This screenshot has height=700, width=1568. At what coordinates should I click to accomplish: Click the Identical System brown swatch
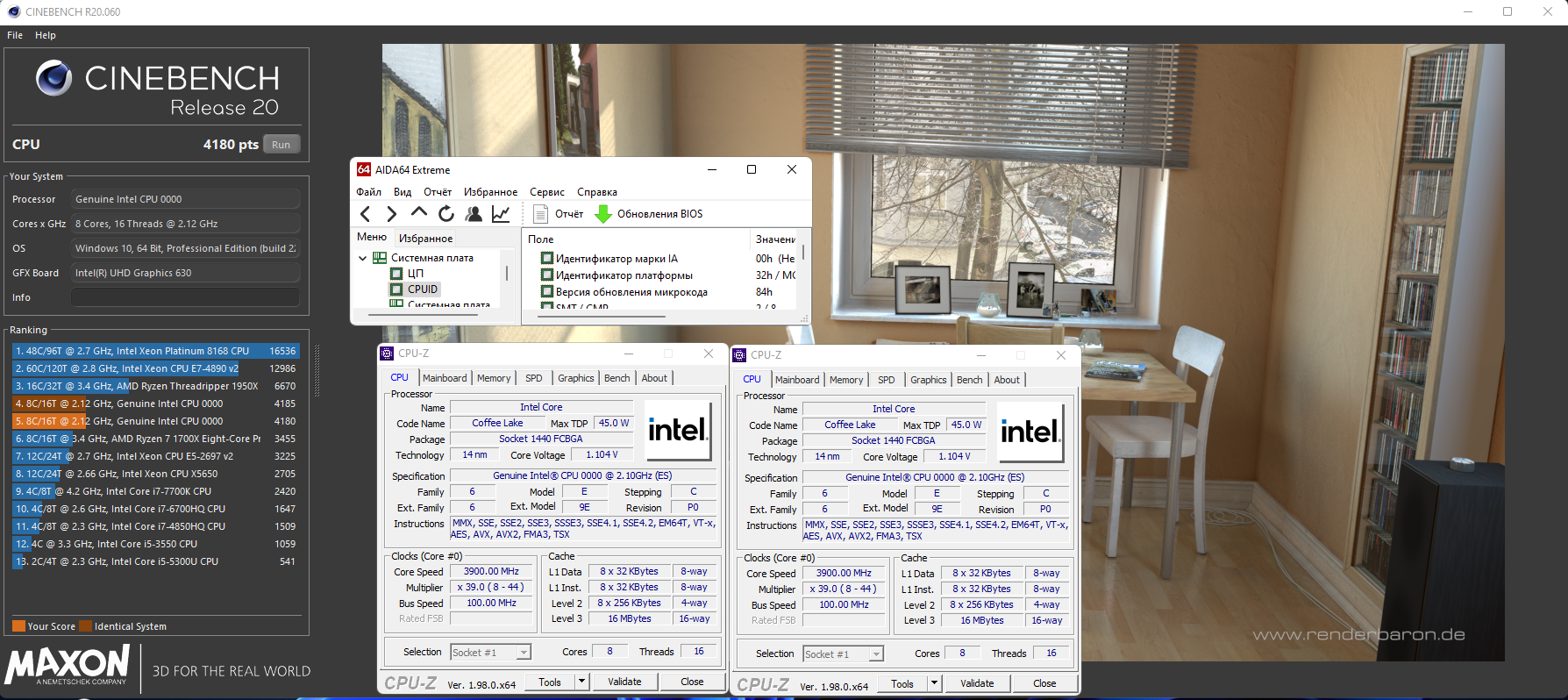coord(86,626)
